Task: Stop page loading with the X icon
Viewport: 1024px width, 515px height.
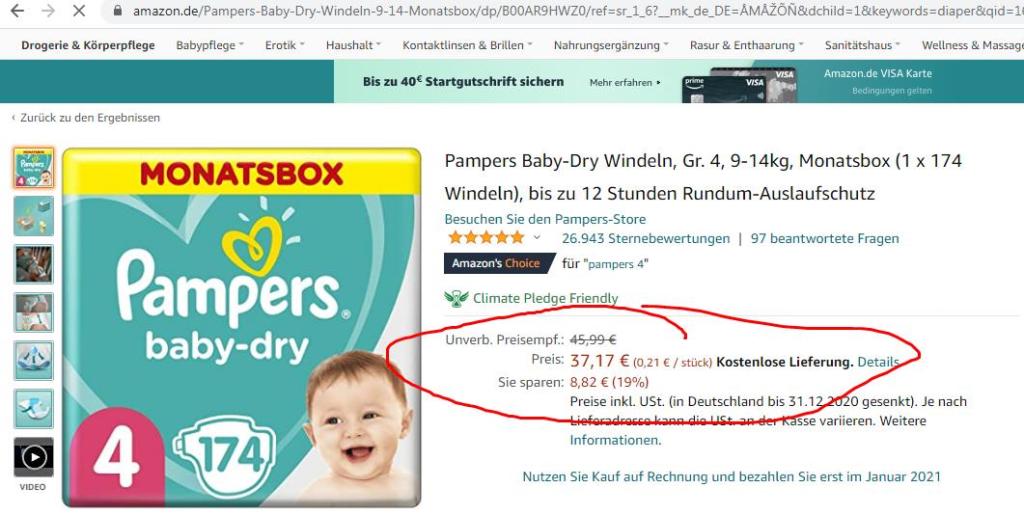Action: click(78, 11)
